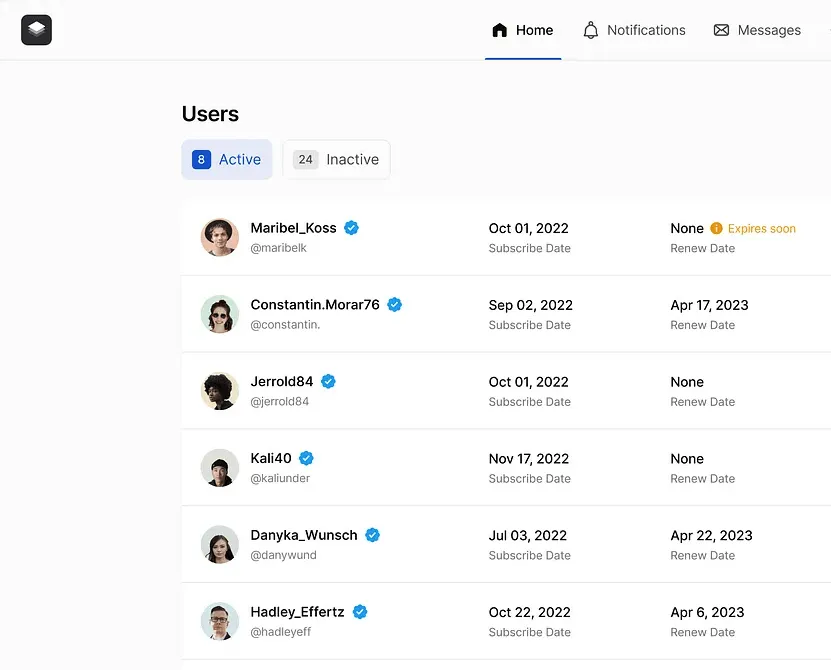Screen dimensions: 831x670
Task: Click the Notifications bell icon
Action: click(x=590, y=30)
